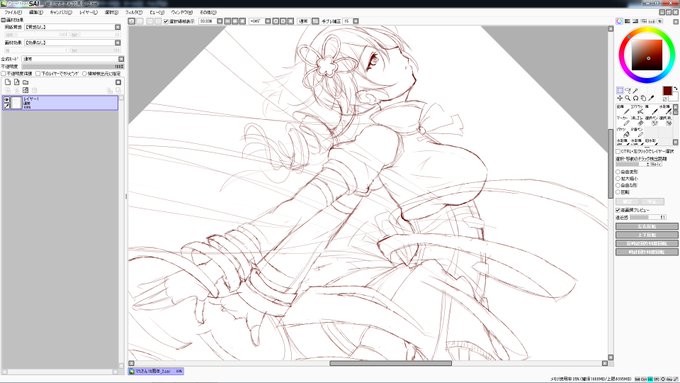Select the rectangular selection tool
680x383 pixels.
coord(620,90)
